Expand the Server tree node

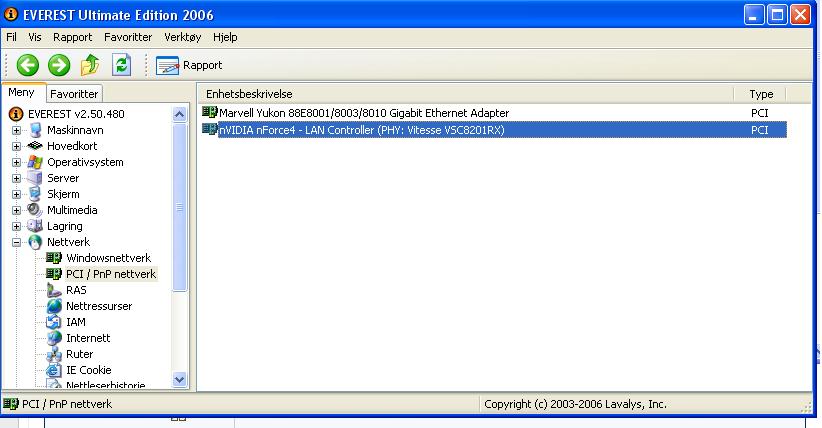point(16,178)
